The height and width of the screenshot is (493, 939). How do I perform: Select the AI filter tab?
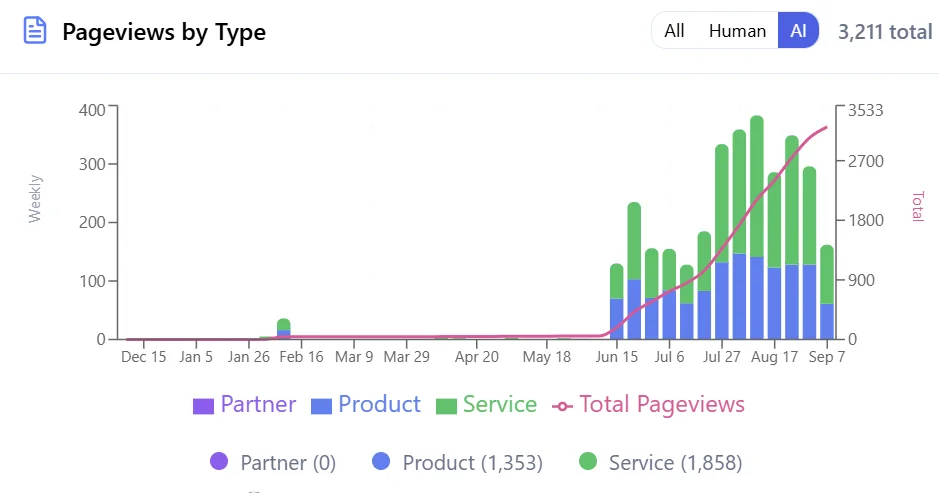(x=798, y=31)
